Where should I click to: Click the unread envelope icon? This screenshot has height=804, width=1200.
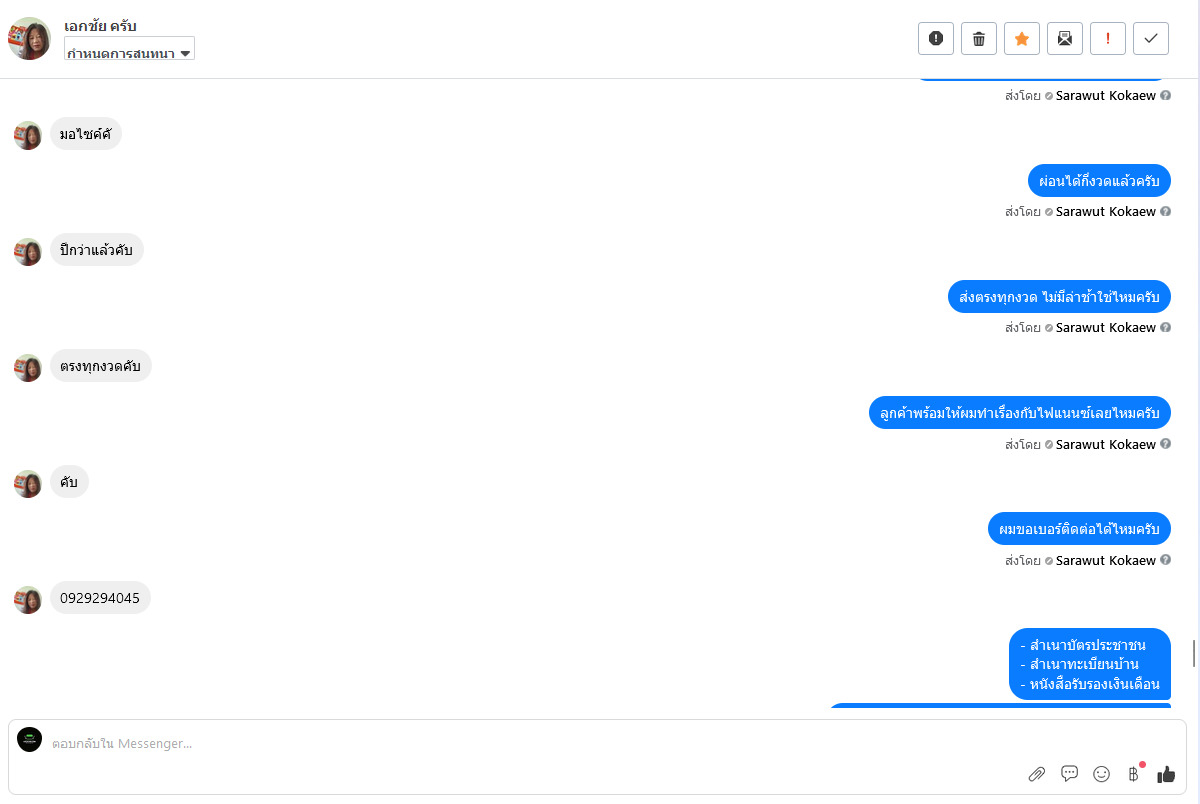(1065, 39)
